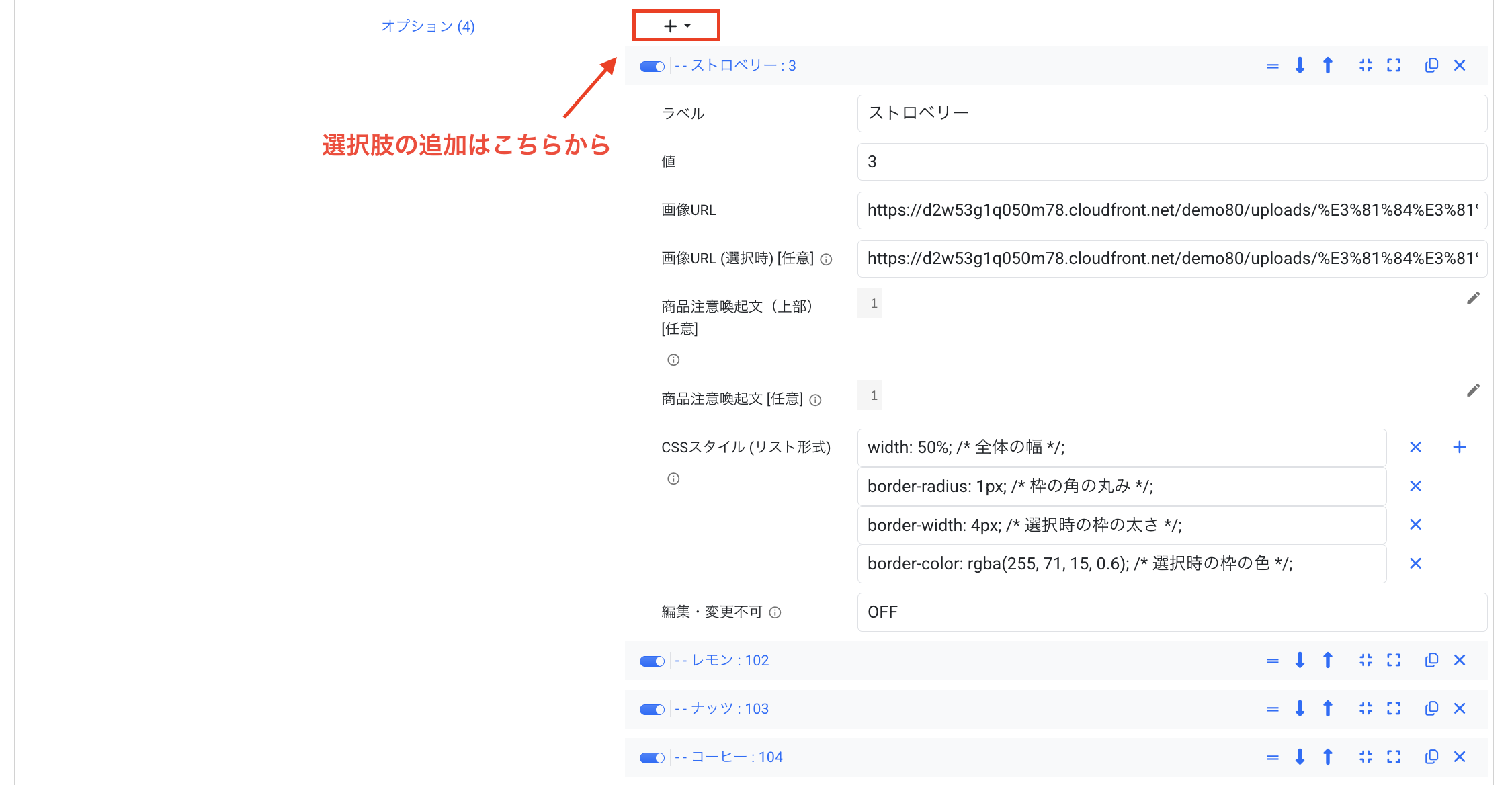Click the width: 50% CSS field
This screenshot has height=785, width=1512.
[1122, 448]
